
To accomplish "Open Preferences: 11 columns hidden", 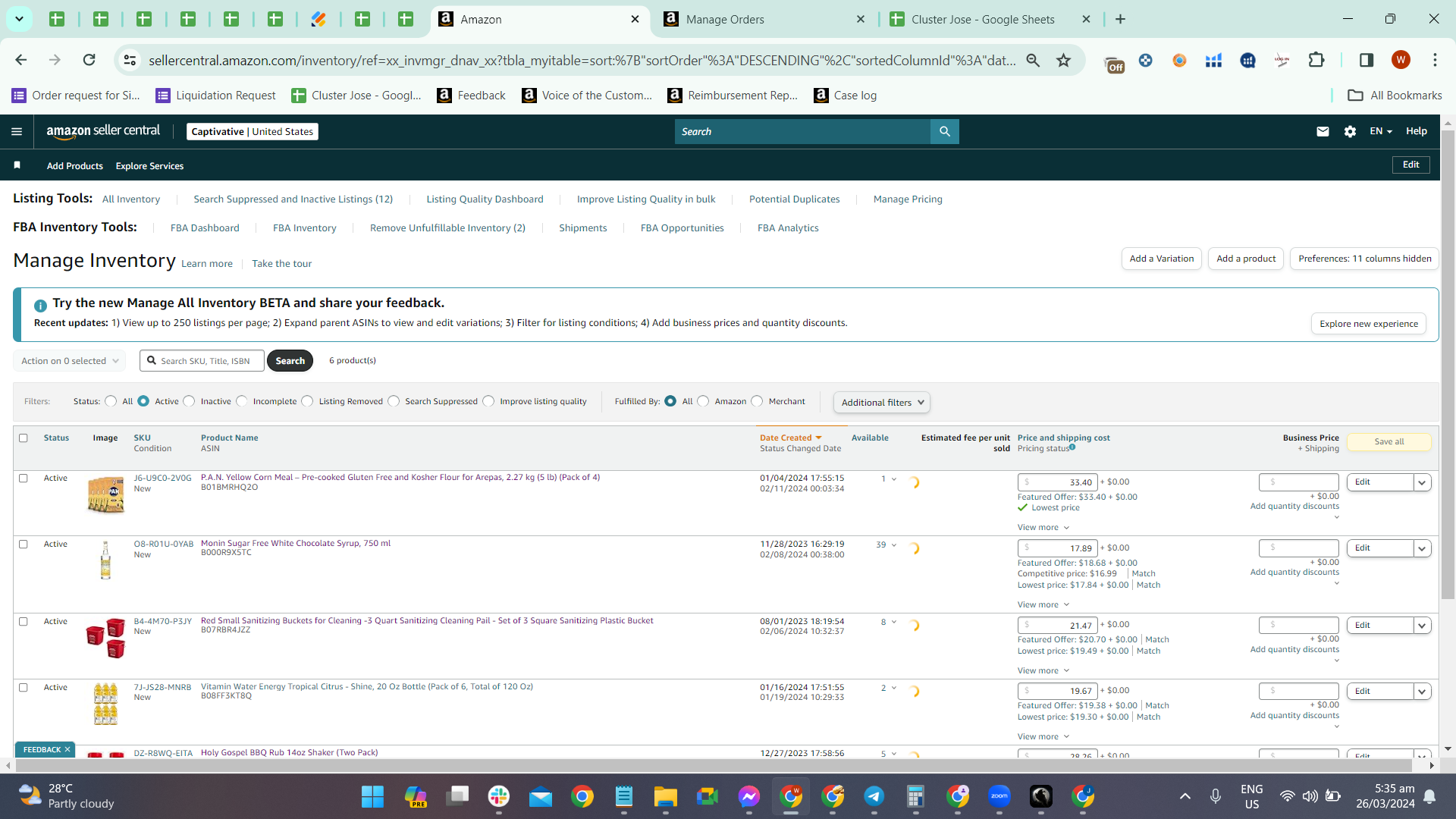I will coord(1365,259).
